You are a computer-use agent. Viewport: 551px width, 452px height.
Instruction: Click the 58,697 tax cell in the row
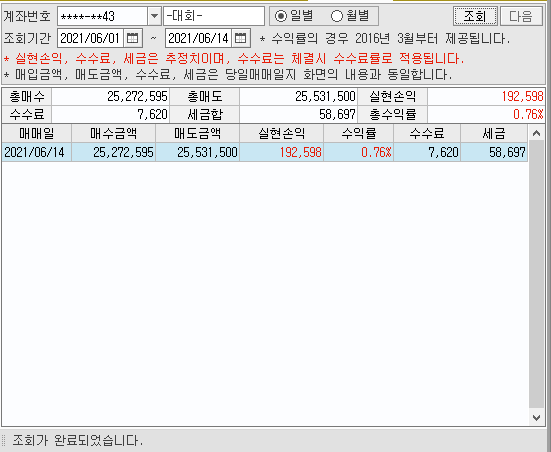494,152
